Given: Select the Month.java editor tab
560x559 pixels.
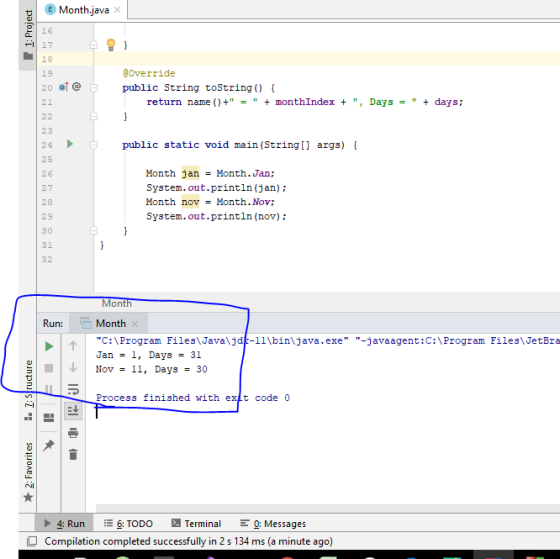Looking at the screenshot, I should tap(82, 10).
